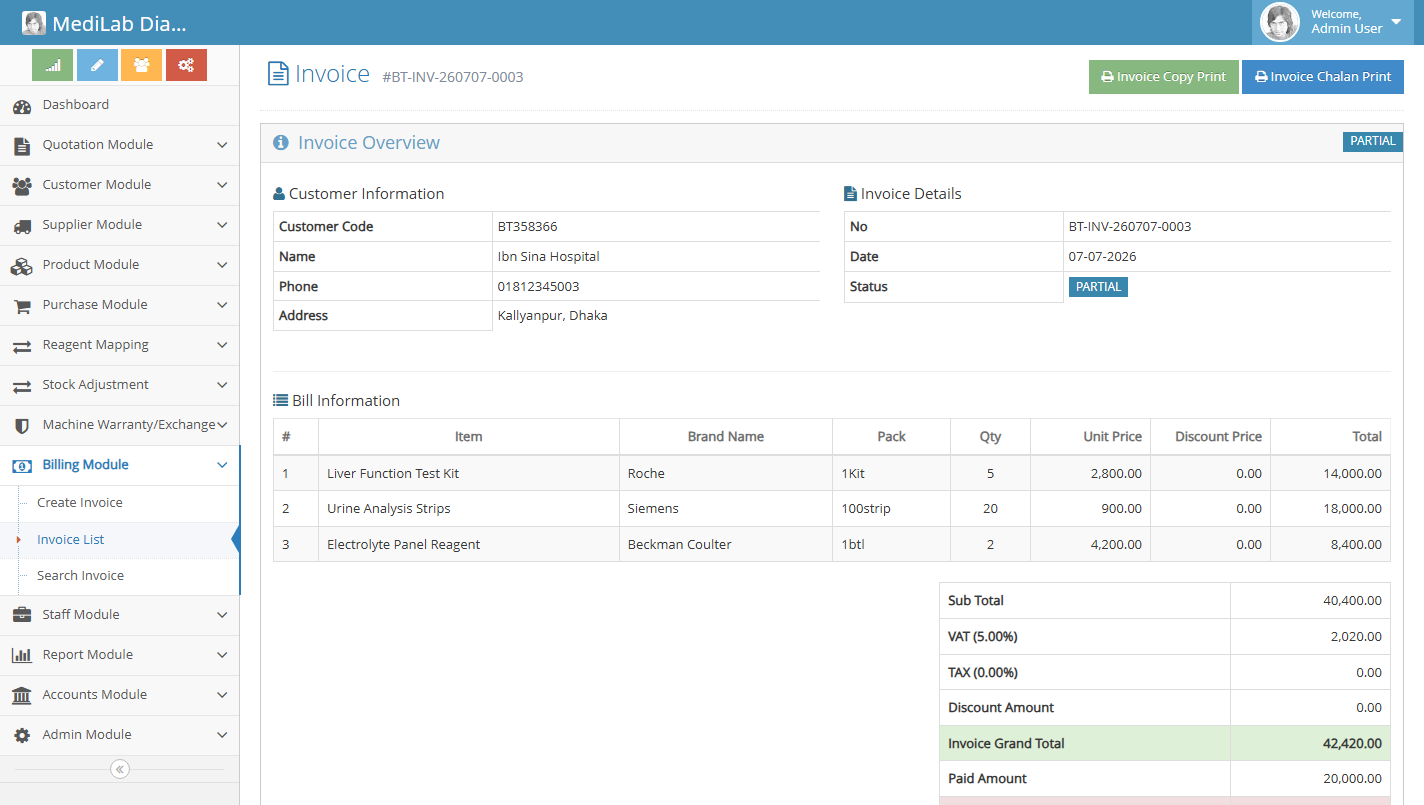Expand Product Module chevron
The image size is (1424, 805).
click(222, 265)
